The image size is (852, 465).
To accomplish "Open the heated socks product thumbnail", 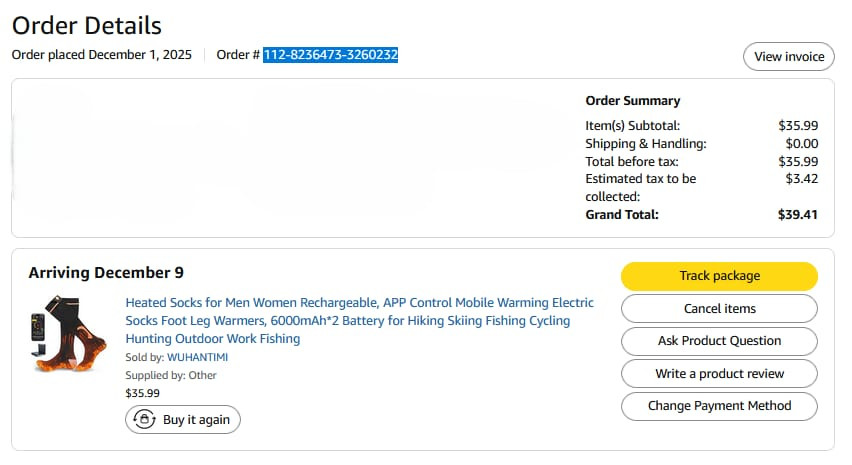I will (x=68, y=334).
